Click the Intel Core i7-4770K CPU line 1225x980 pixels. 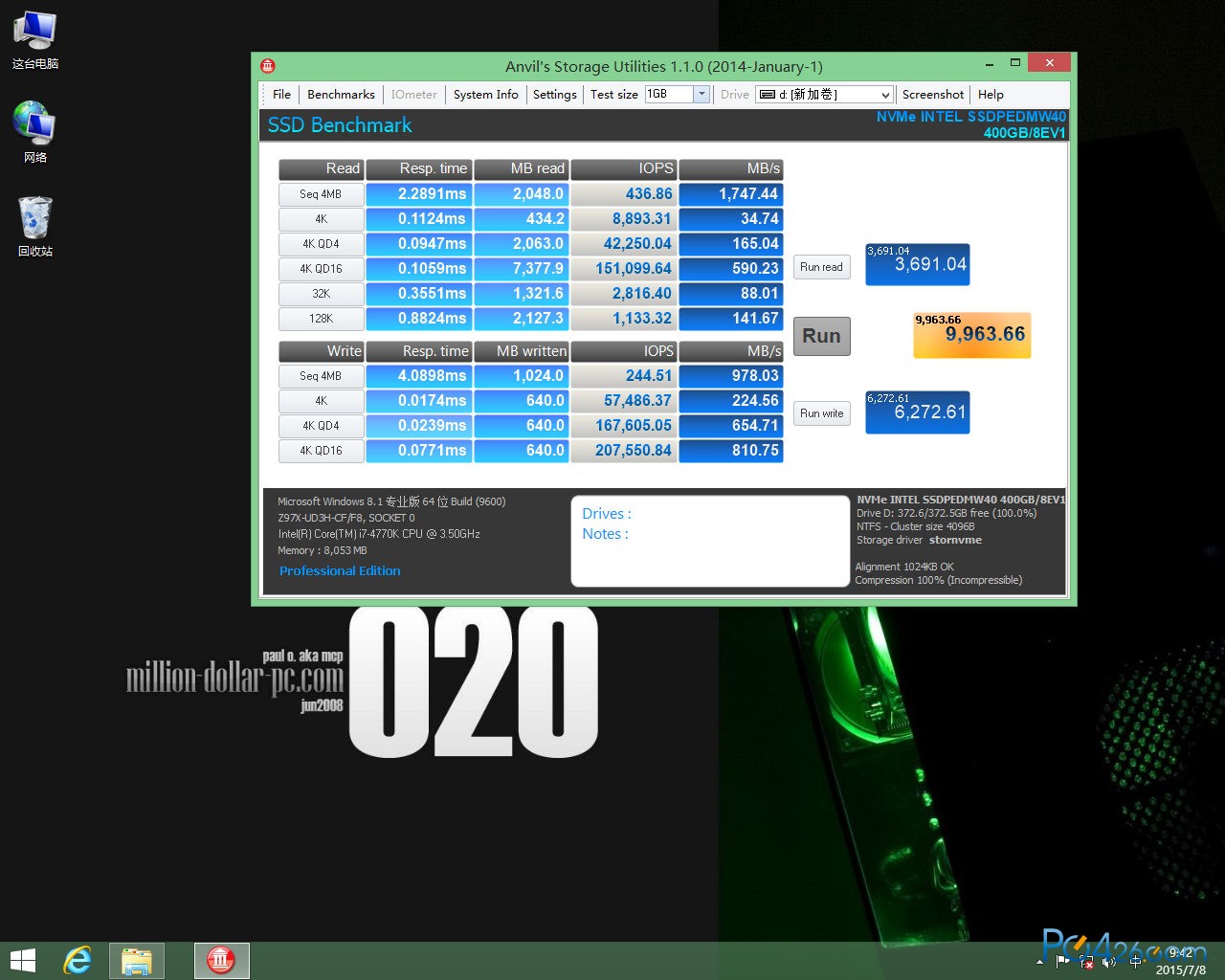[x=379, y=534]
